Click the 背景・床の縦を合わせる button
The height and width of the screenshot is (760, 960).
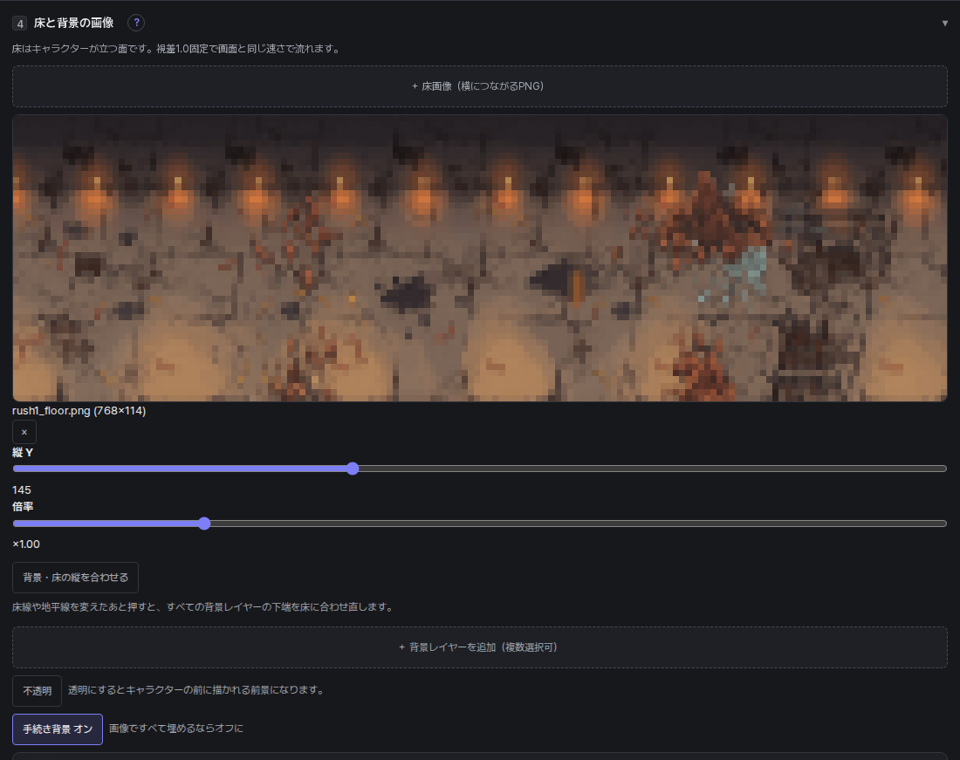(75, 578)
